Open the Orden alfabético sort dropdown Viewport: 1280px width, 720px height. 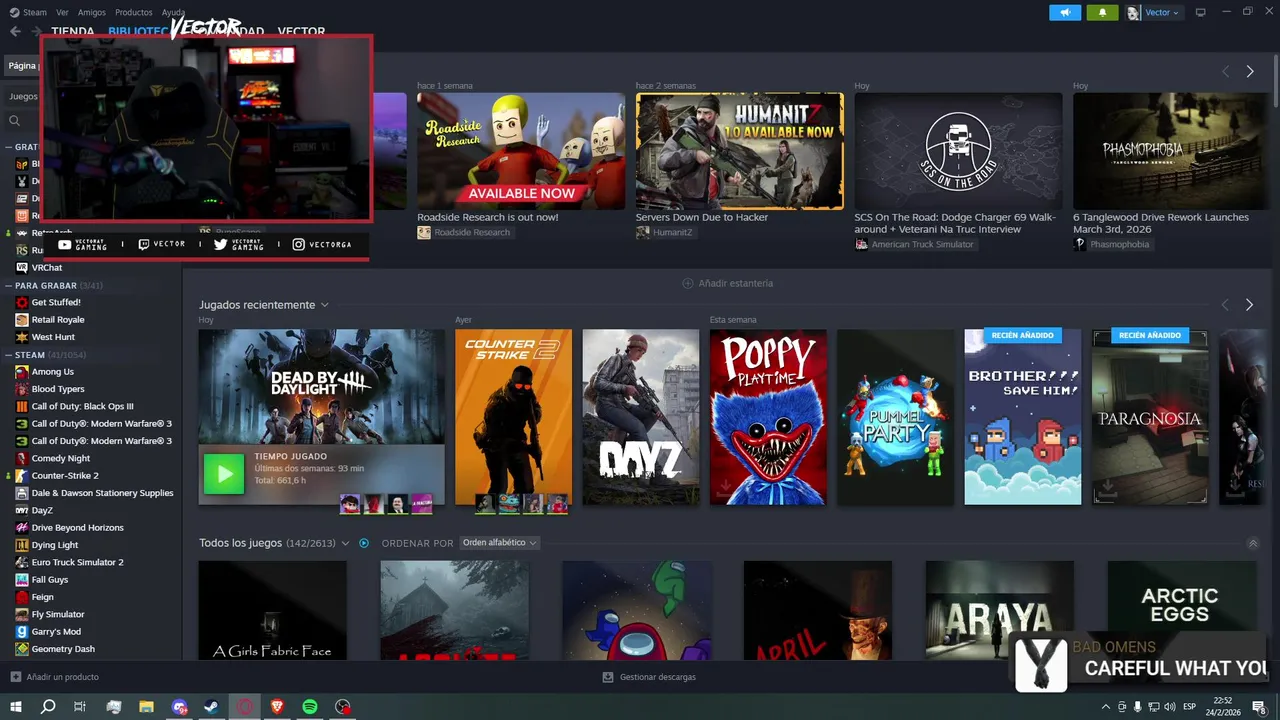pyautogui.click(x=499, y=543)
